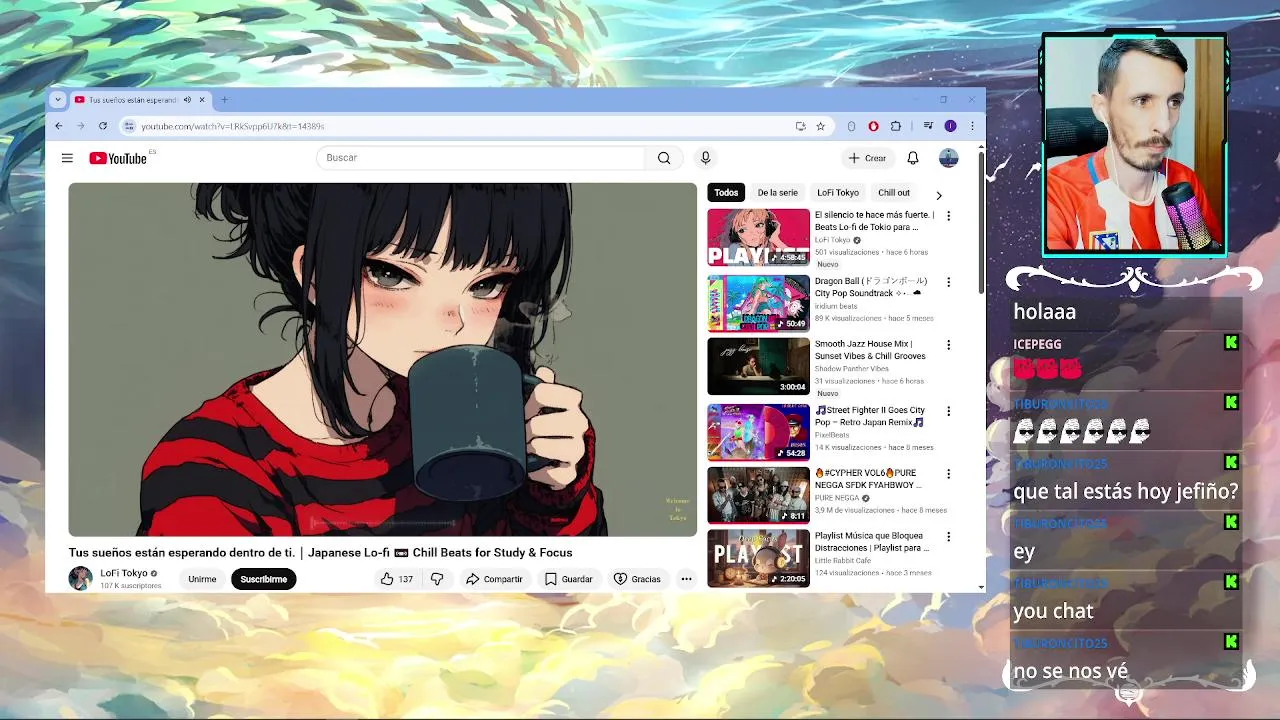Click the Crear button
1280x720 pixels.
[x=867, y=158]
